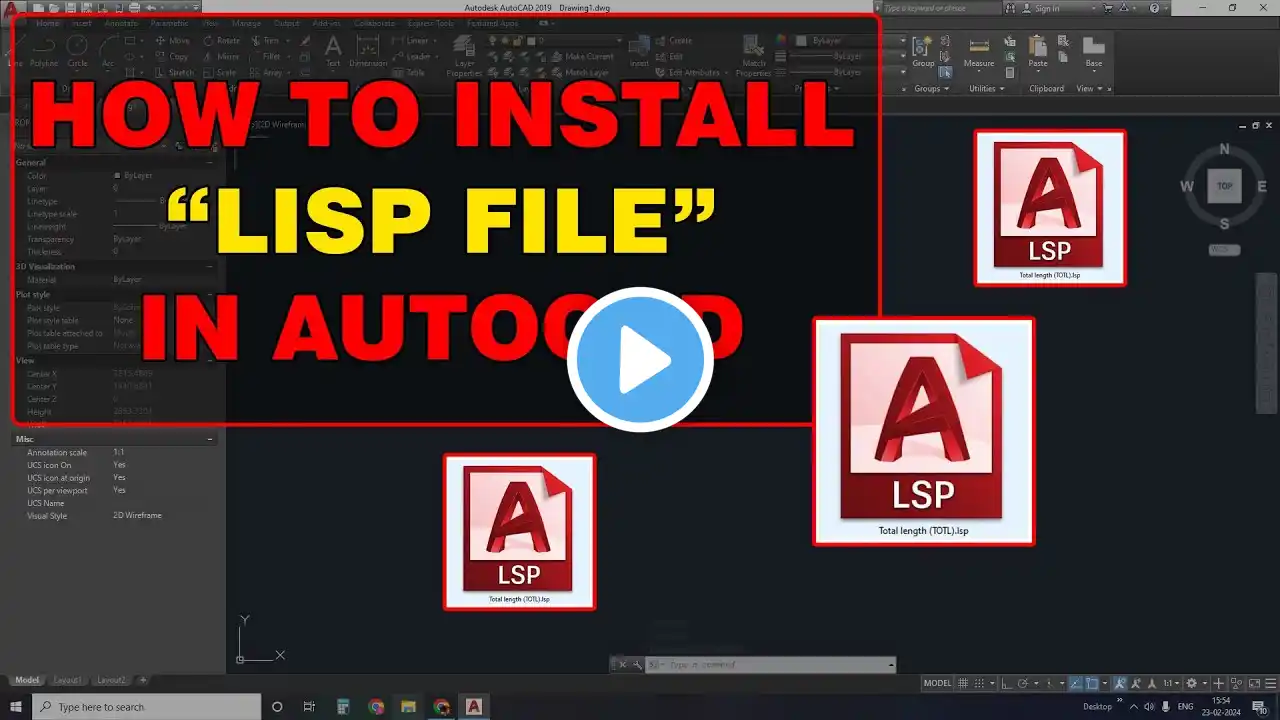Click the Ungroup icon beside Group
Screen dimensions: 1280x720
(x=945, y=40)
